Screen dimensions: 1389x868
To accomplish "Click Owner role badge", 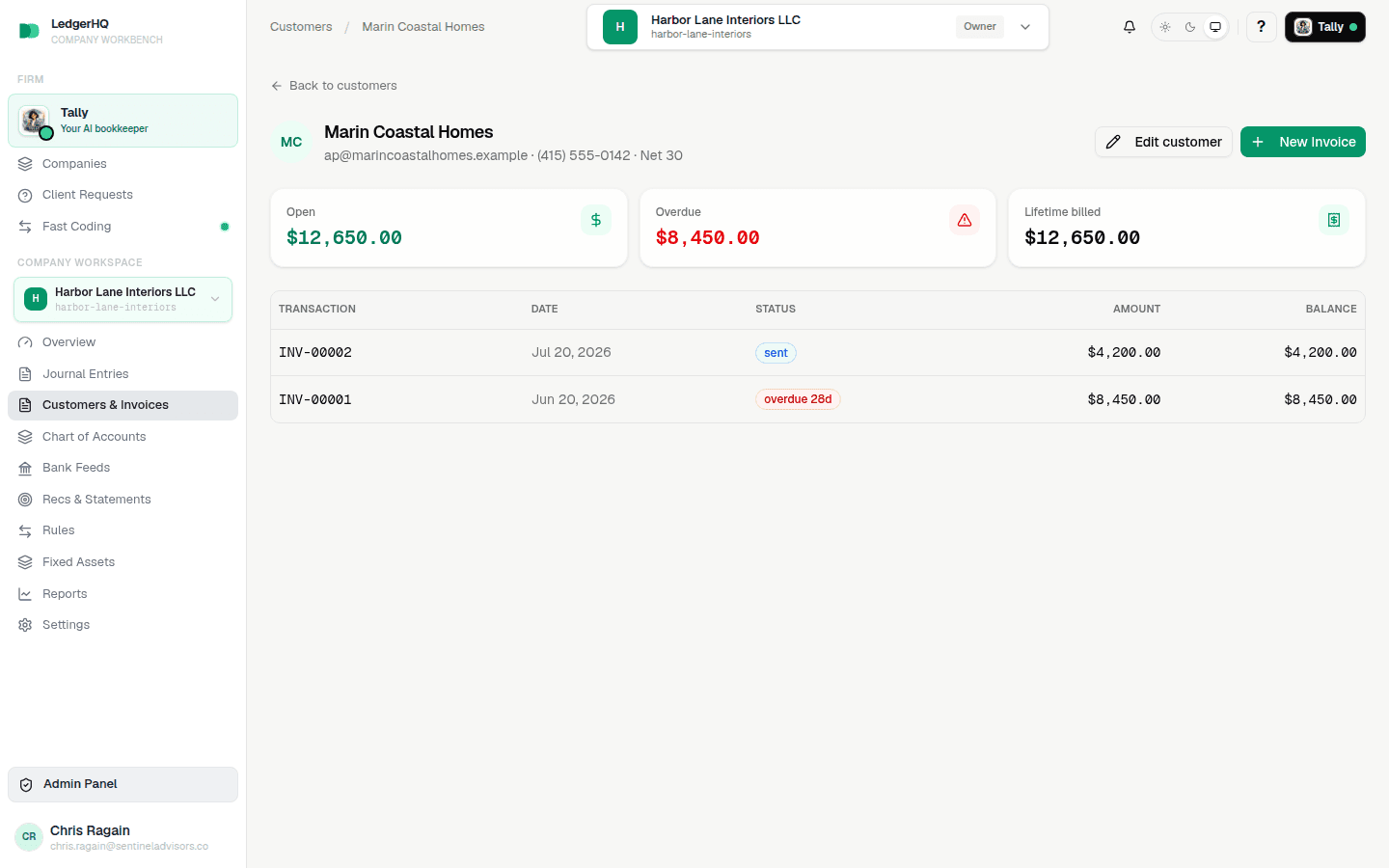I will pos(980,27).
